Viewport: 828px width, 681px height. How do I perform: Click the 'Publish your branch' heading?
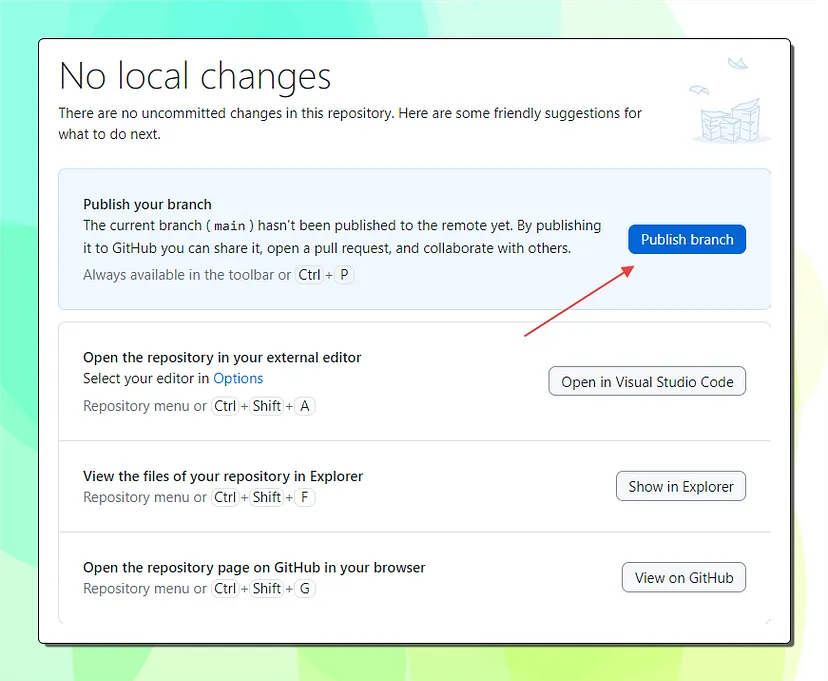click(147, 204)
